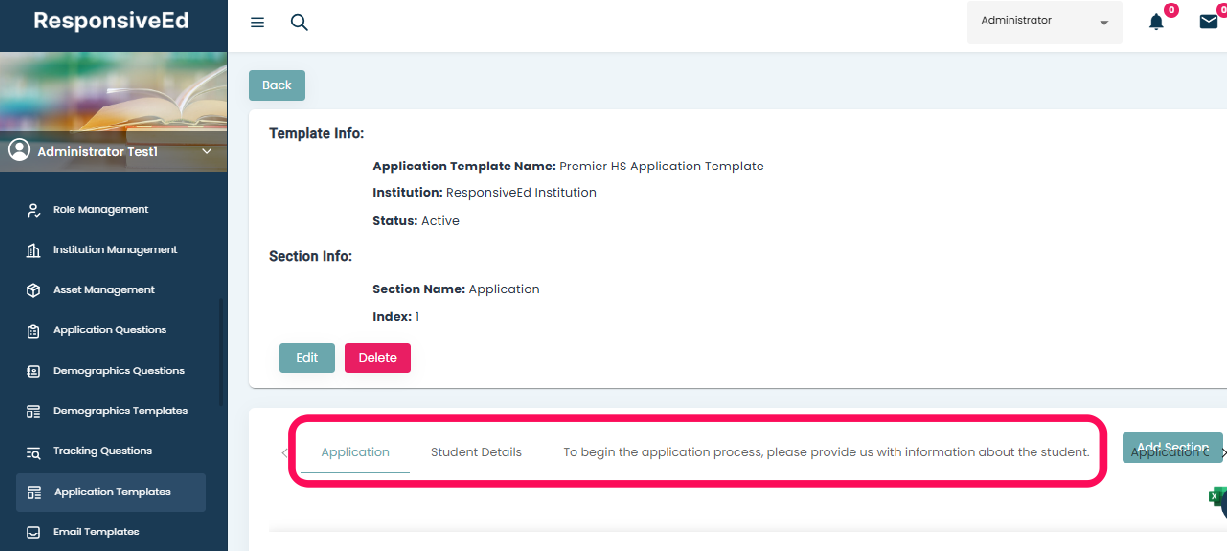The width and height of the screenshot is (1228, 551).
Task: Click the search magnifier icon
Action: [299, 22]
